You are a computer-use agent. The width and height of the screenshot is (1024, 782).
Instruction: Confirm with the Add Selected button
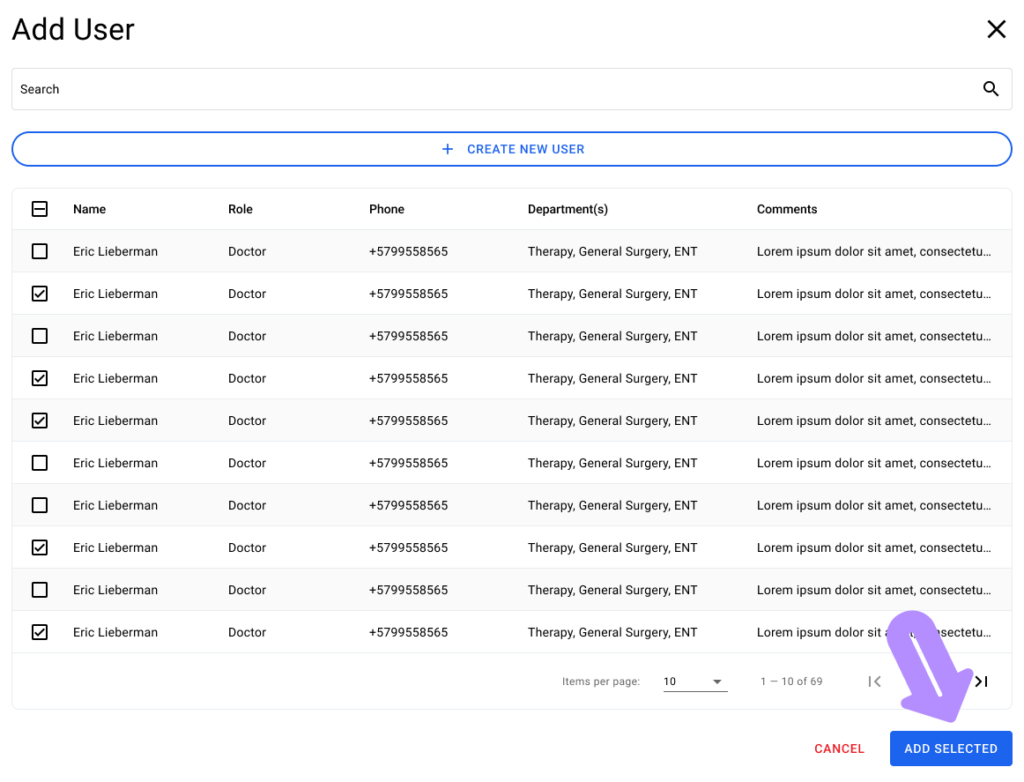[x=950, y=748]
